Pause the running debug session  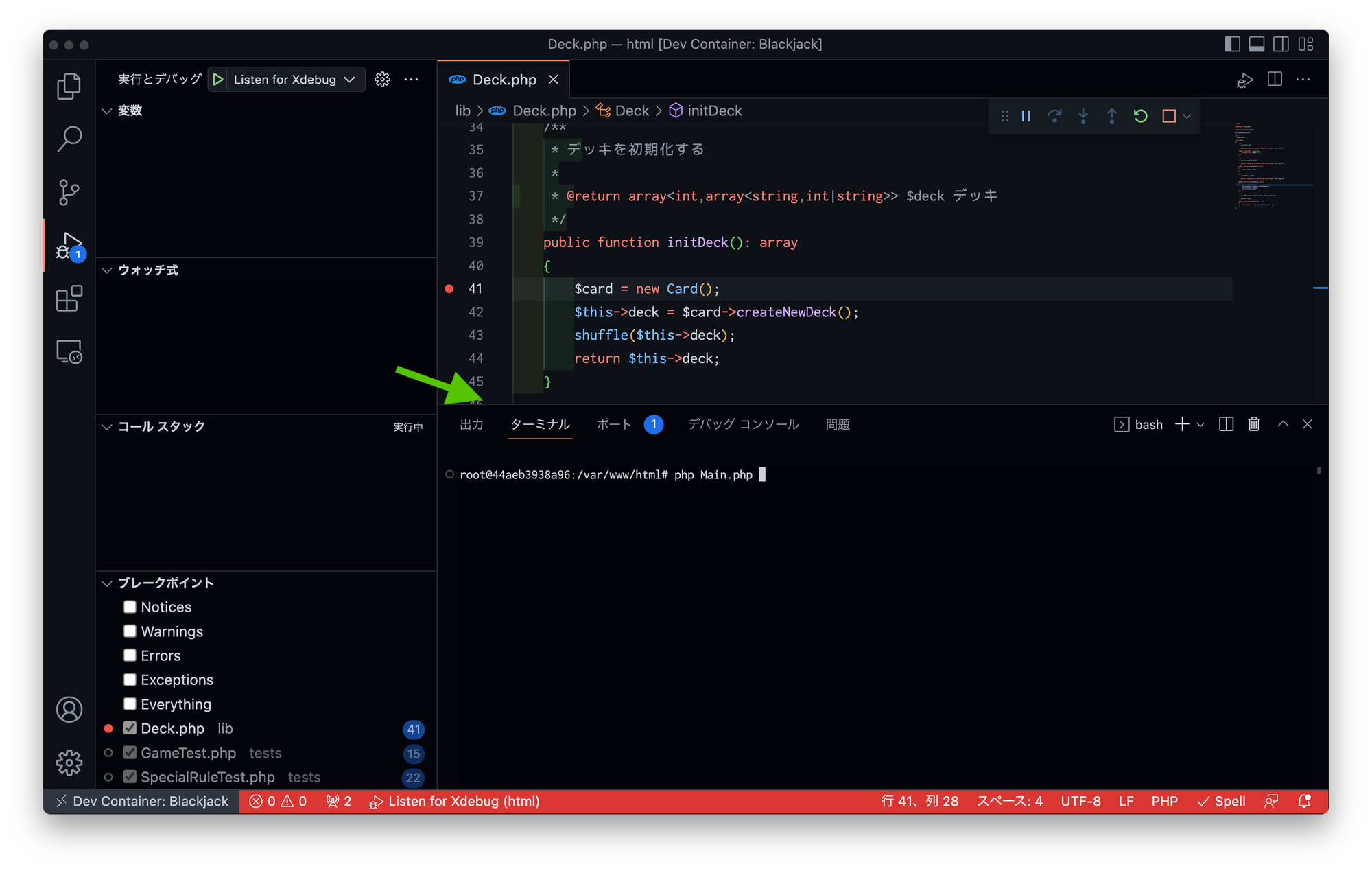point(1026,116)
